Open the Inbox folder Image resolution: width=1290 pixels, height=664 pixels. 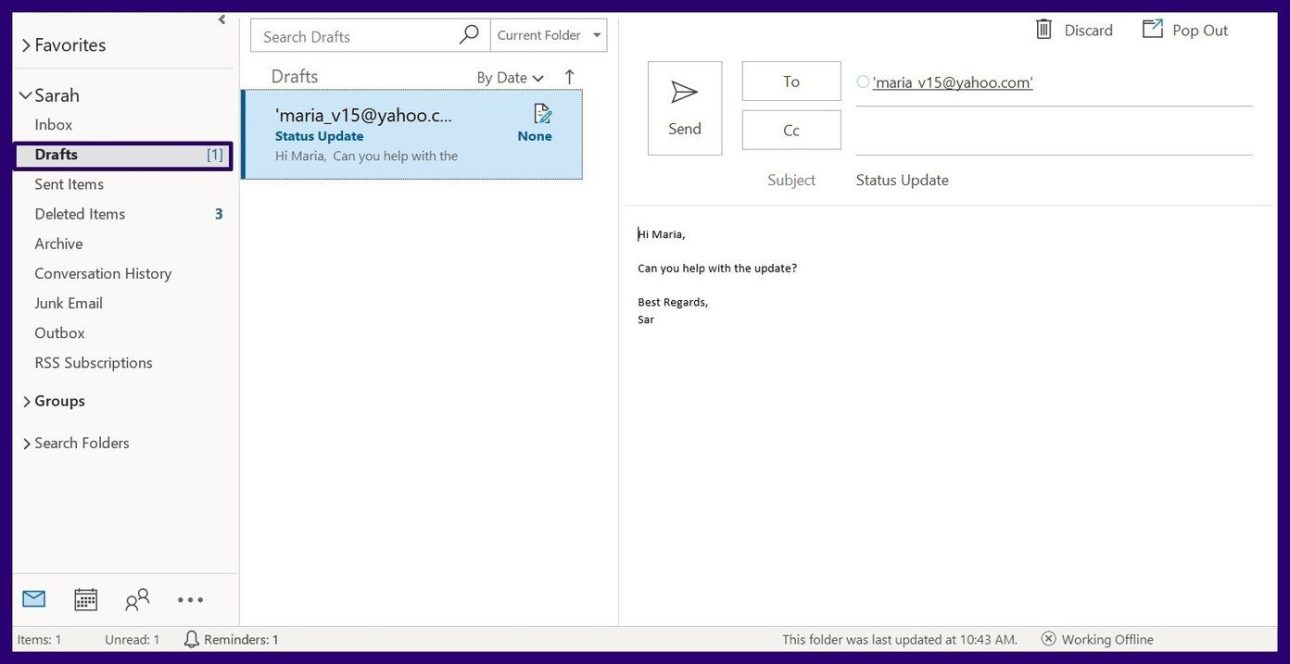click(x=54, y=125)
